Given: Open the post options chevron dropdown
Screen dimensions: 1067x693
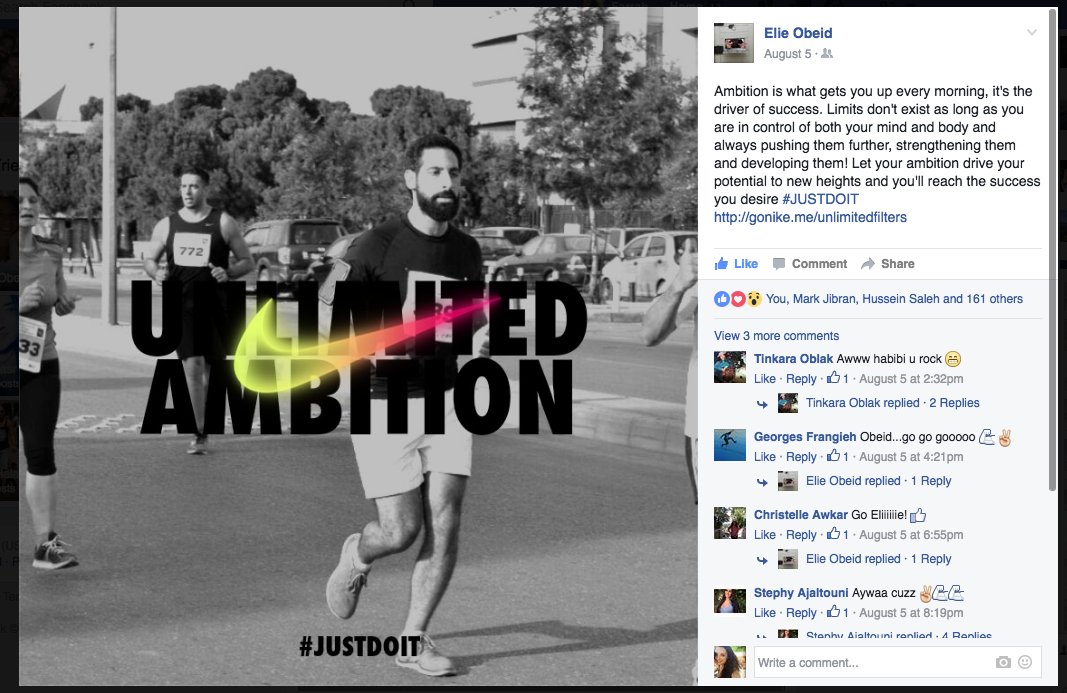Looking at the screenshot, I should (x=1032, y=32).
